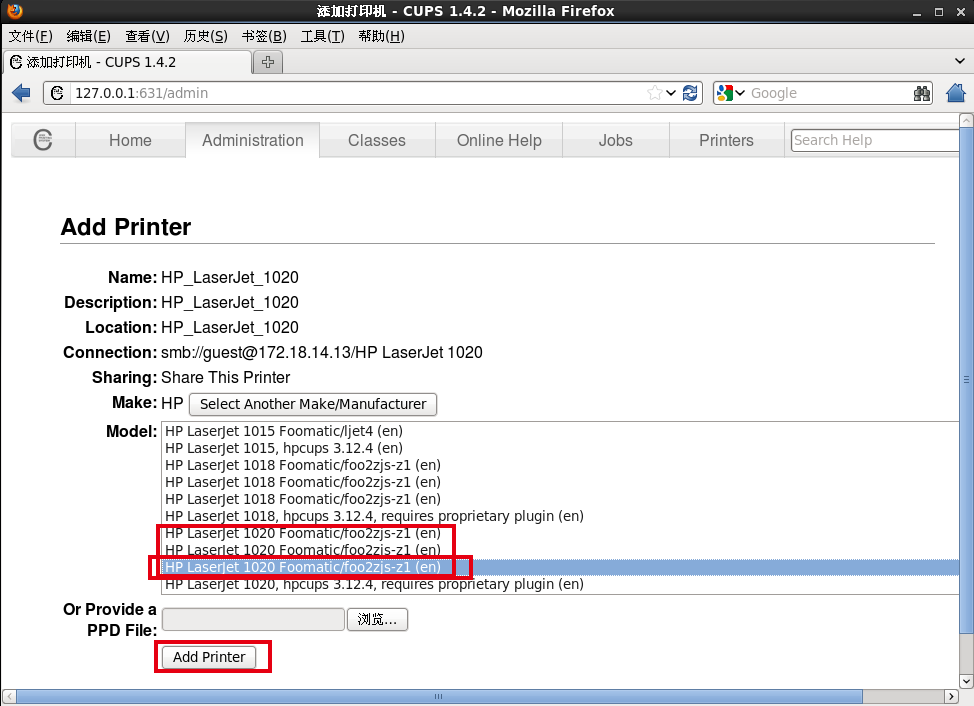Switch to the Administration tab
Viewport: 974px width, 706px height.
253,140
